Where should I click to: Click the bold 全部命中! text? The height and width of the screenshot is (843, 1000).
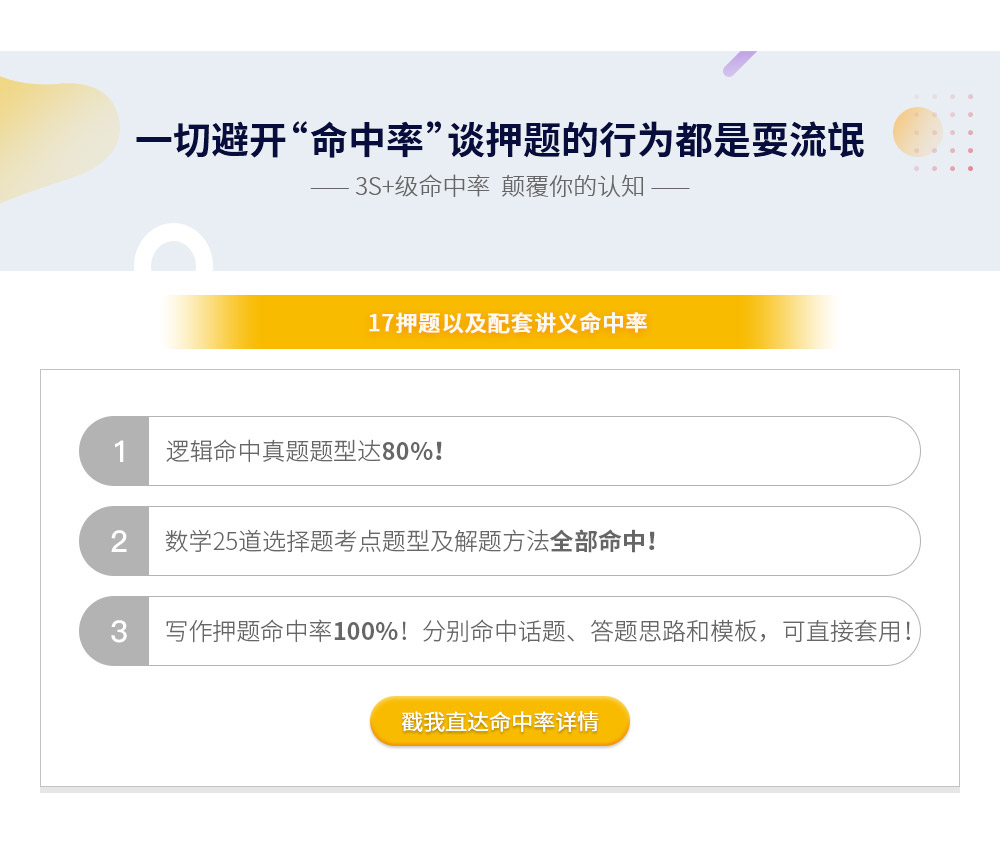coord(603,541)
